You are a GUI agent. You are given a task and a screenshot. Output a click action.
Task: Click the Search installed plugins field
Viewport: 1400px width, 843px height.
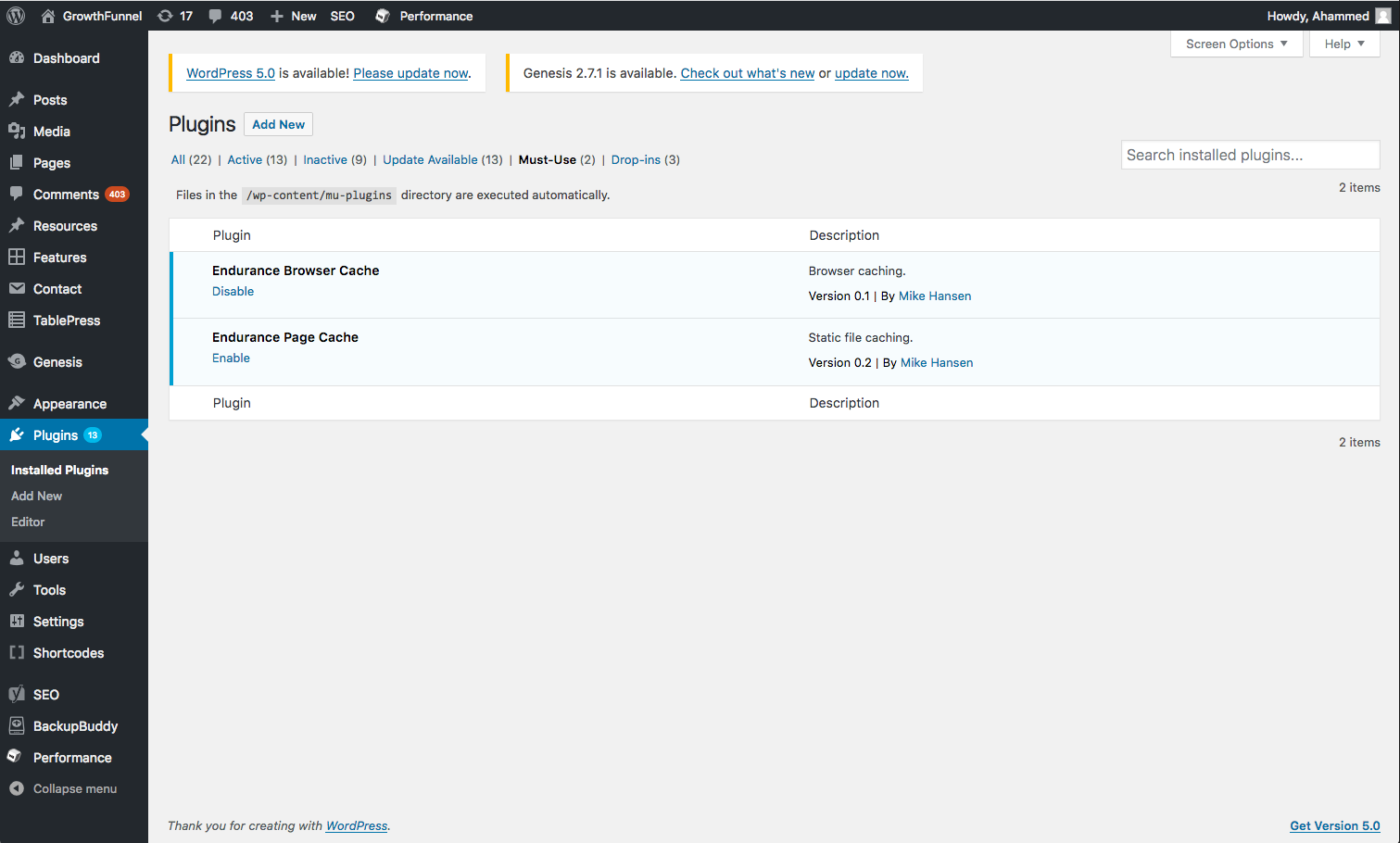(x=1249, y=155)
